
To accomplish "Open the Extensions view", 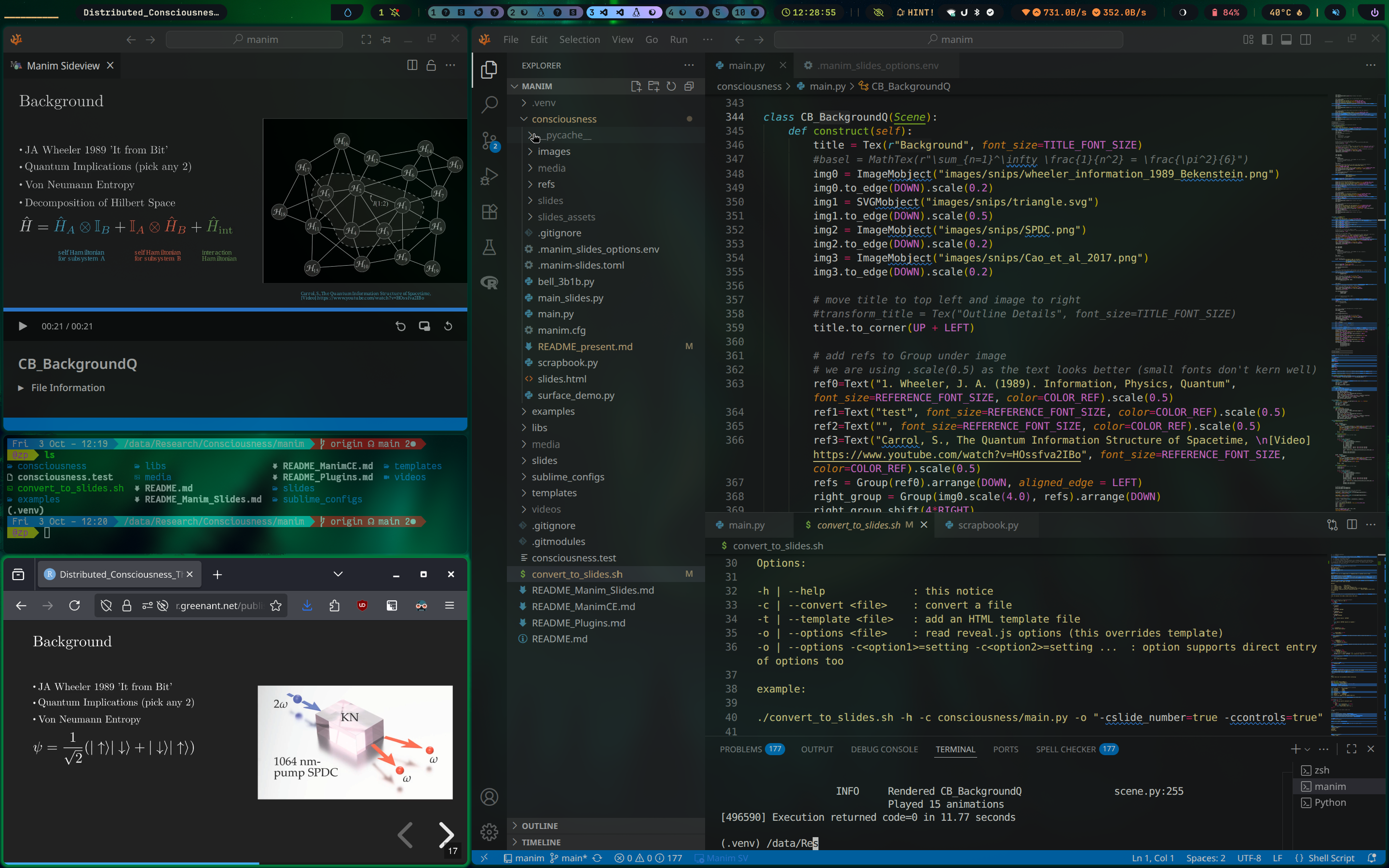I will click(x=489, y=212).
